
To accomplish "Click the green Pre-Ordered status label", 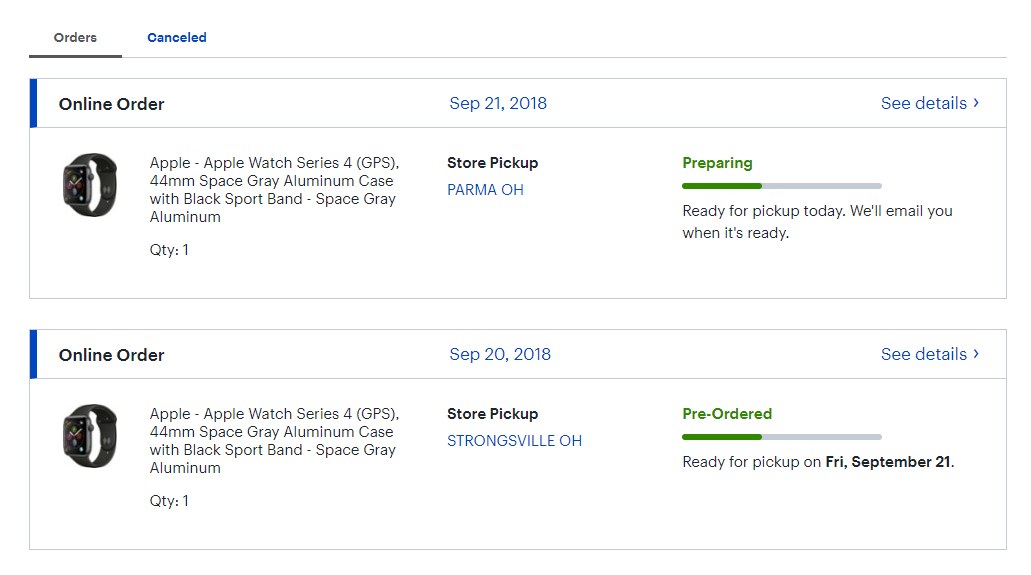I will (x=727, y=414).
